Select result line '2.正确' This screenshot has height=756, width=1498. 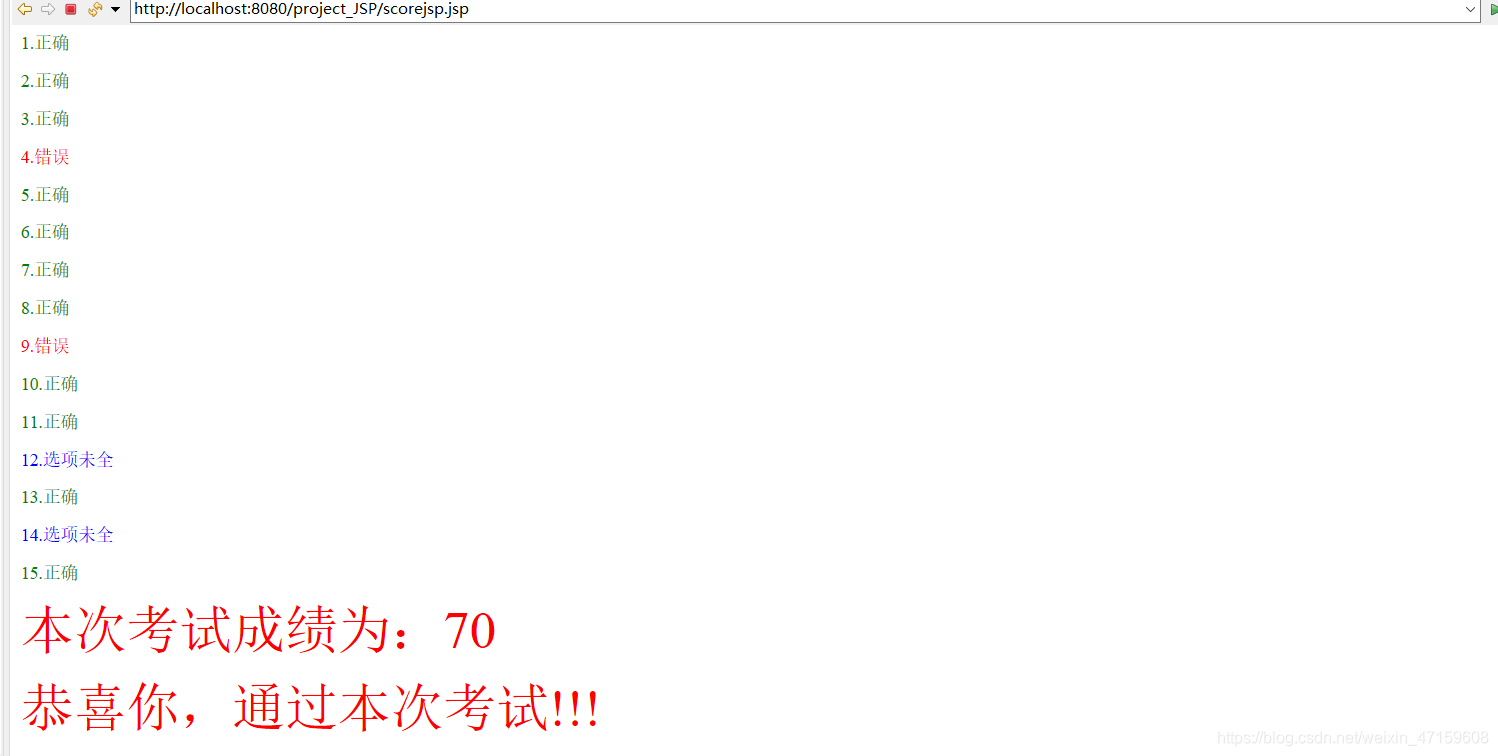pyautogui.click(x=46, y=81)
